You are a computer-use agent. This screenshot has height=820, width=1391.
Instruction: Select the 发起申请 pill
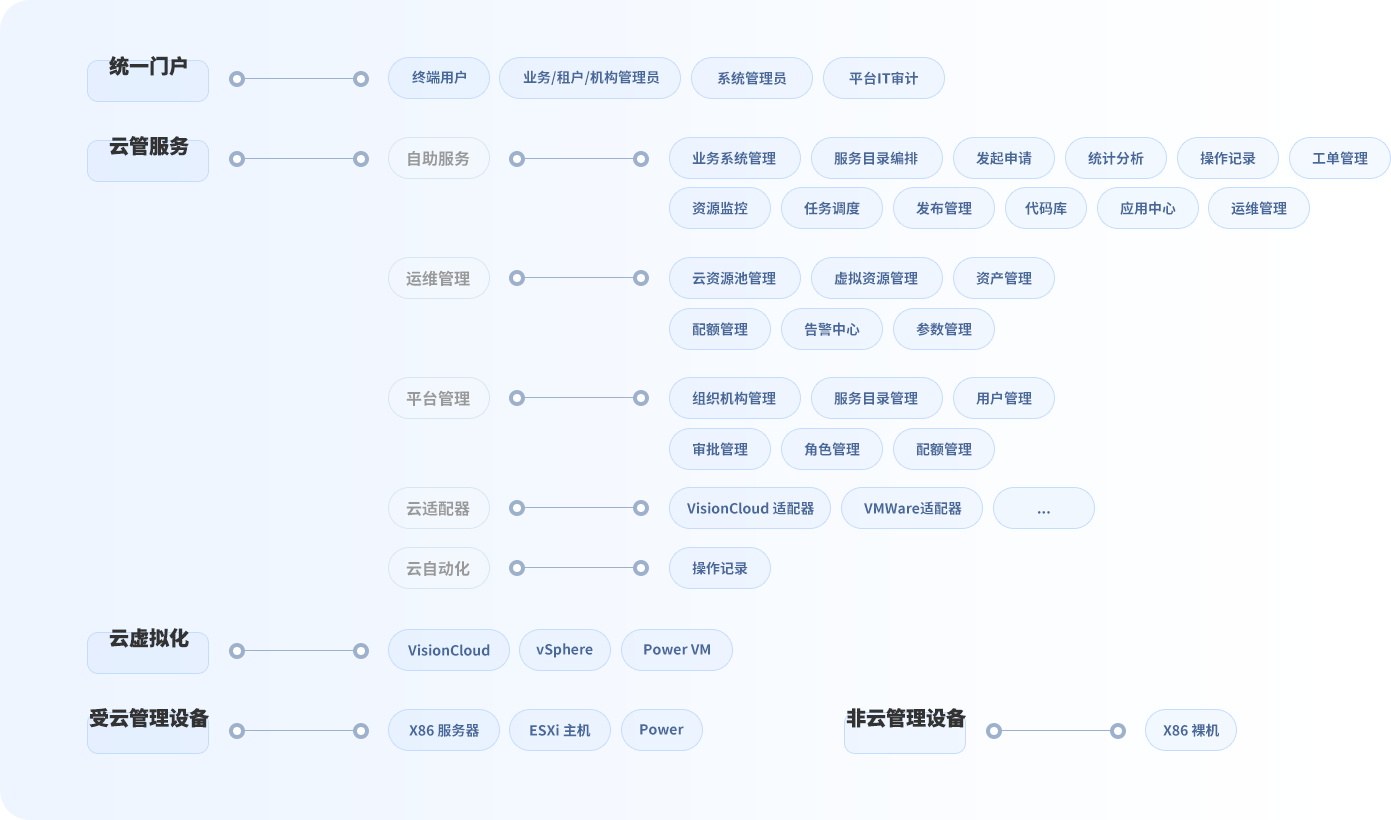click(1003, 158)
